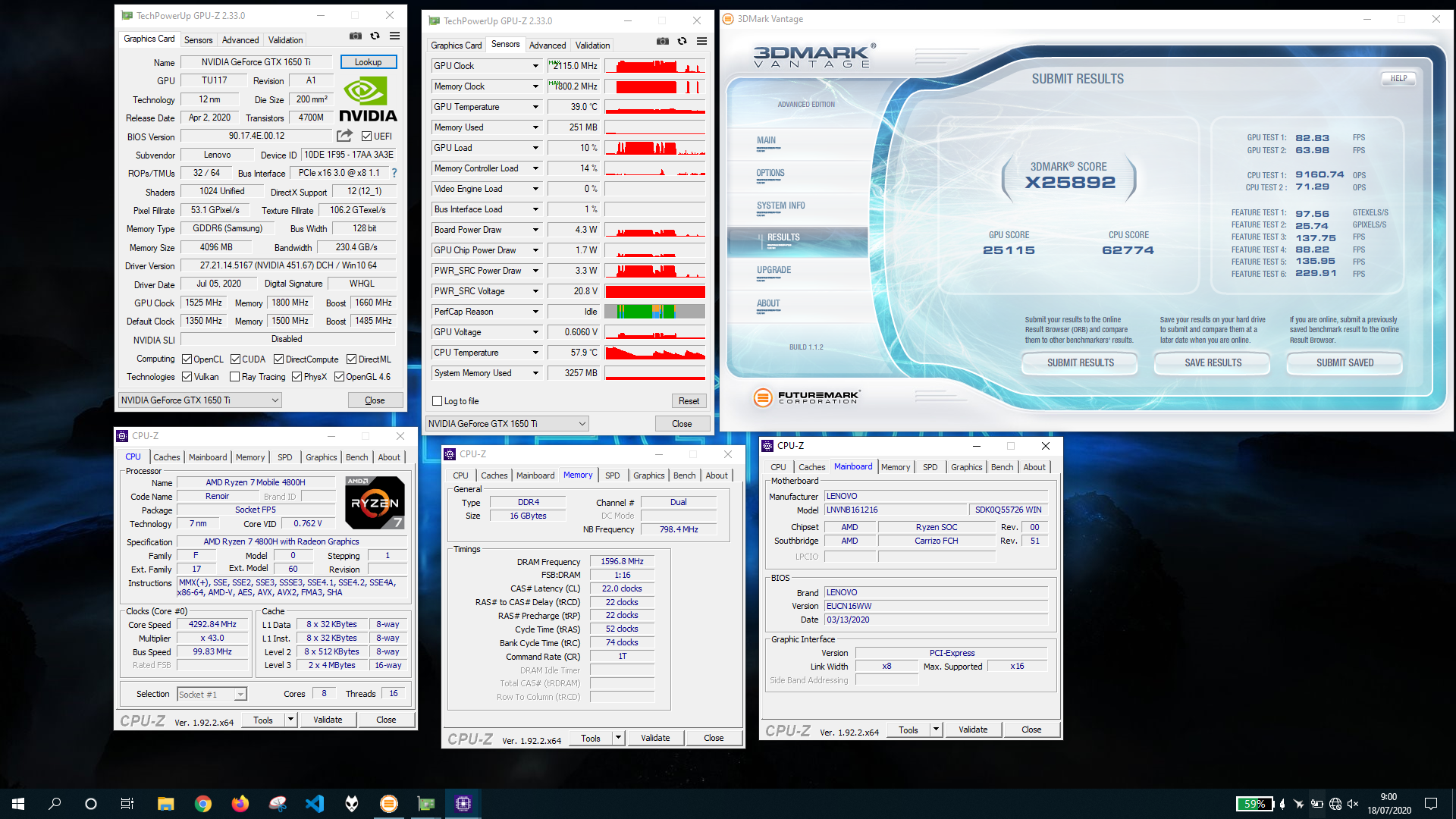Image resolution: width=1456 pixels, height=819 pixels.
Task: Switch to Validation tab in GPU-Z Sensors window
Action: pos(592,45)
